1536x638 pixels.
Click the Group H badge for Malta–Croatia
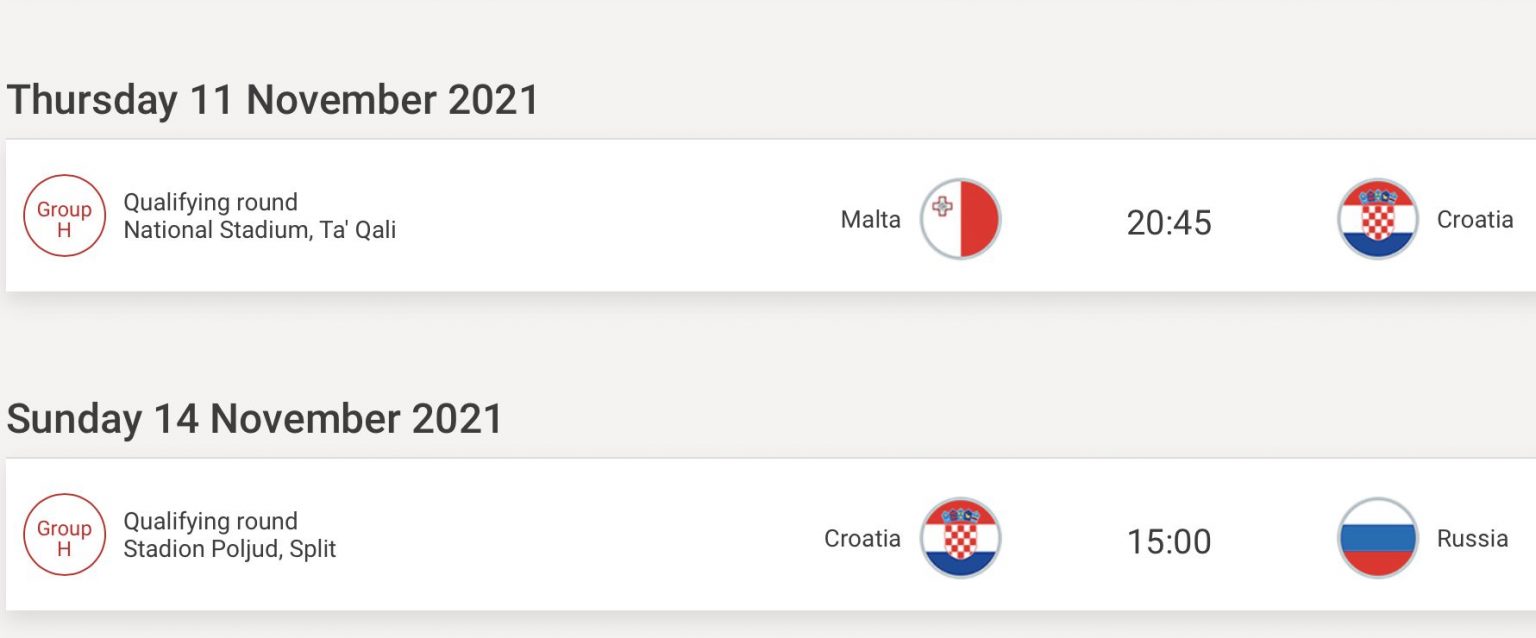64,216
